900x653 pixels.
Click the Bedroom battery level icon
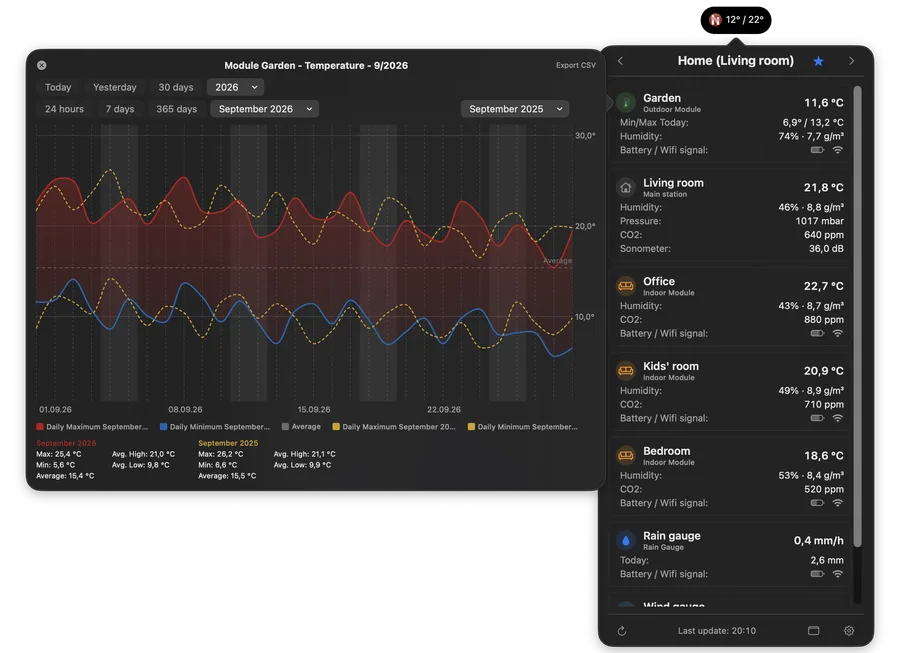pyautogui.click(x=817, y=503)
